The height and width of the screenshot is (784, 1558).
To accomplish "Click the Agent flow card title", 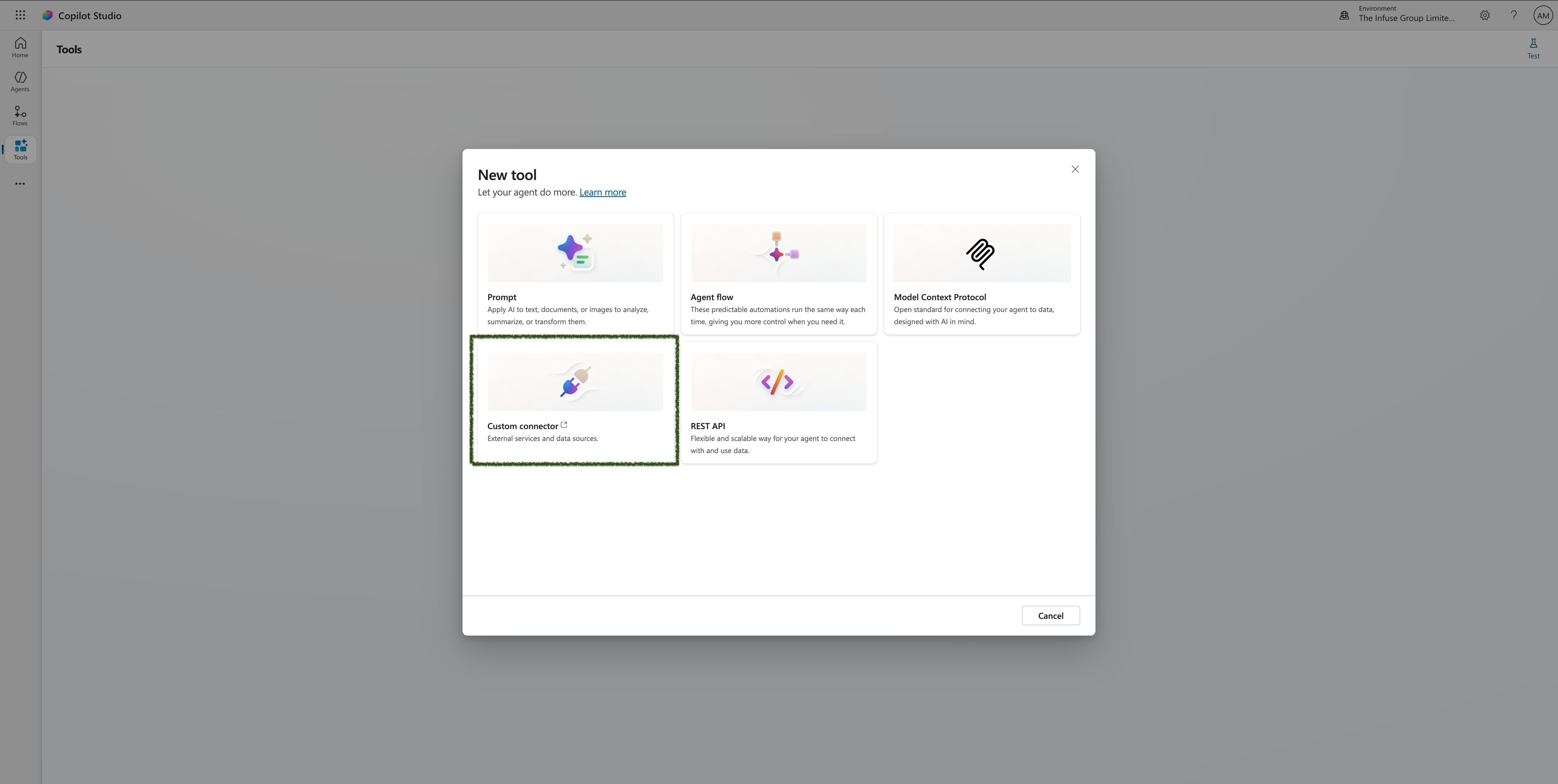I will [x=711, y=297].
